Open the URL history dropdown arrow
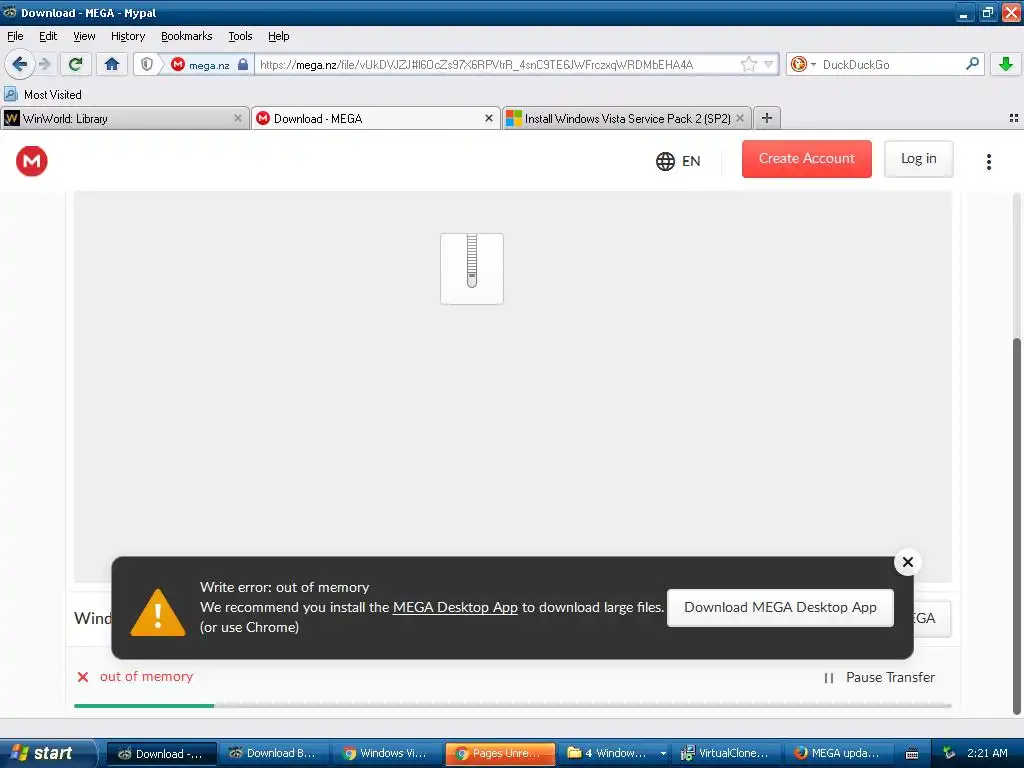 pyautogui.click(x=769, y=64)
